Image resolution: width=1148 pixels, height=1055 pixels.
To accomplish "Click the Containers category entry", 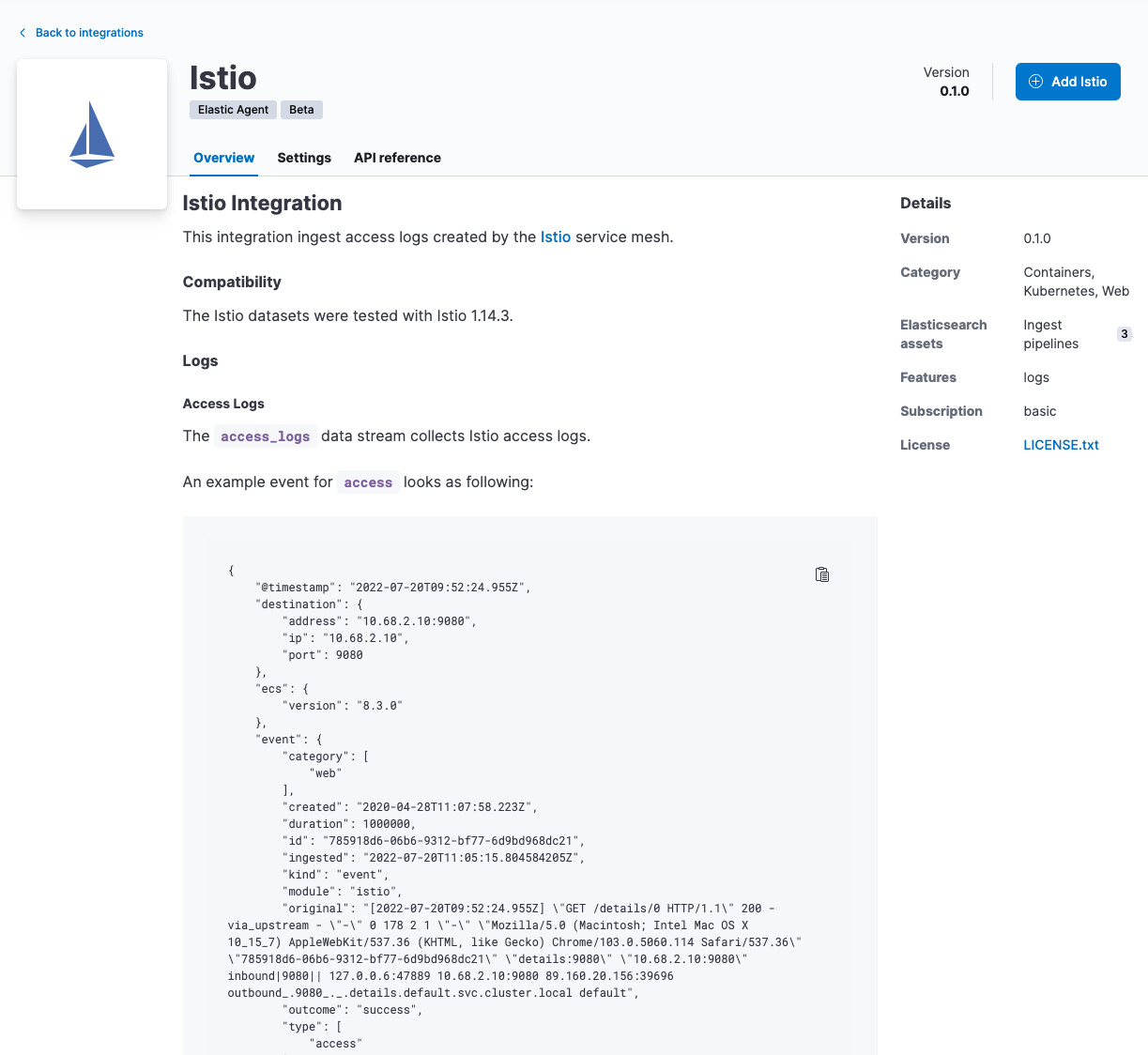I will click(1050, 272).
